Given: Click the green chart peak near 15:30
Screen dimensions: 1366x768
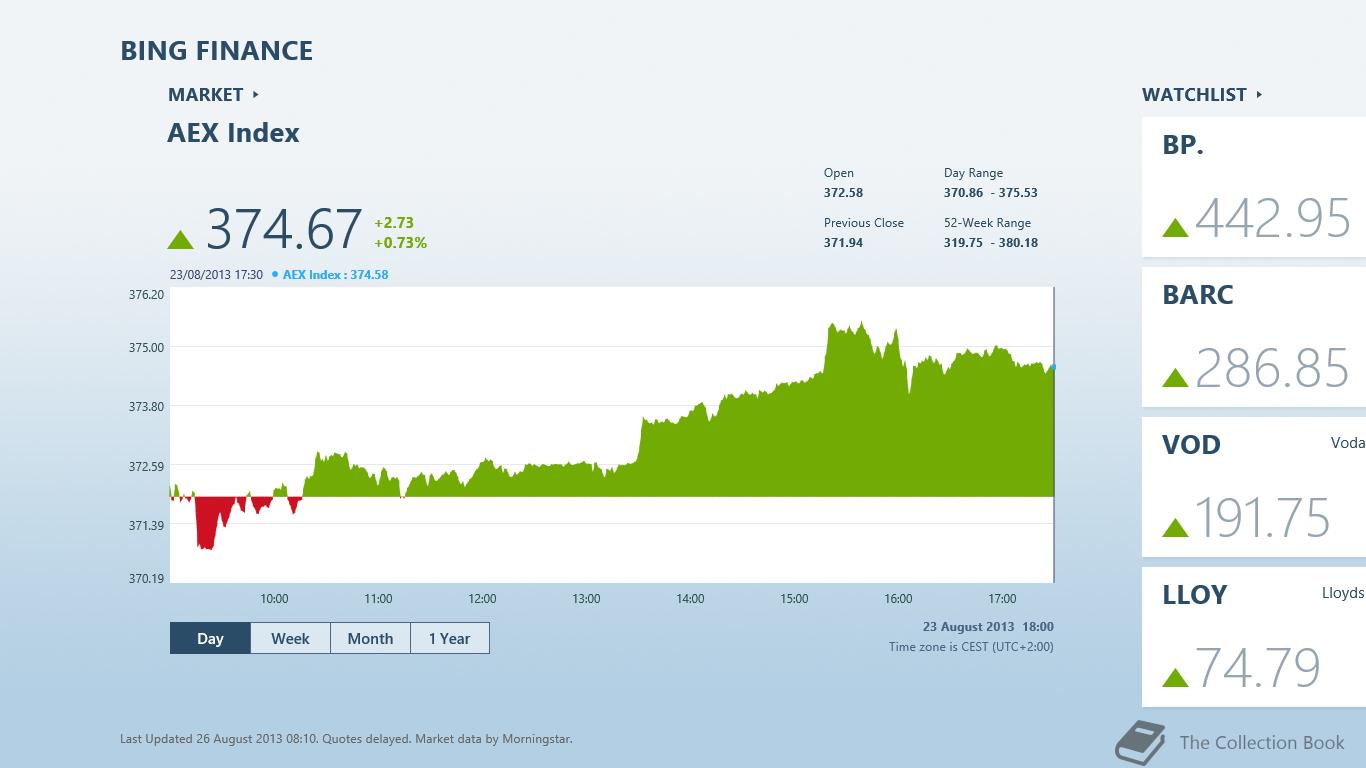Looking at the screenshot, I should (845, 335).
